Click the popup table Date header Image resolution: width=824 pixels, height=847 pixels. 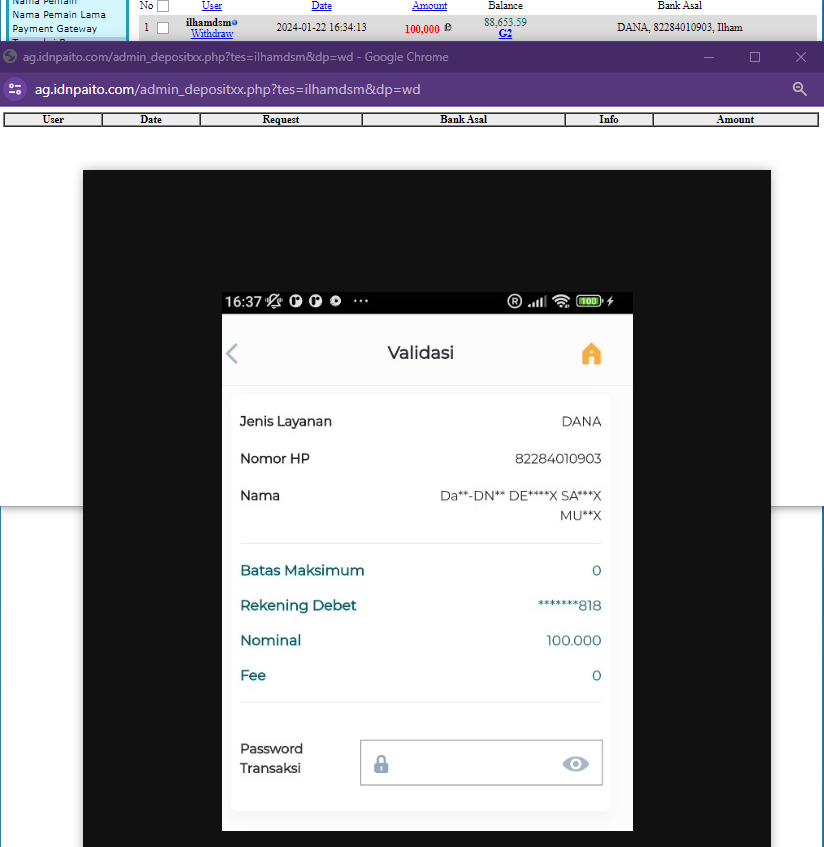point(151,119)
